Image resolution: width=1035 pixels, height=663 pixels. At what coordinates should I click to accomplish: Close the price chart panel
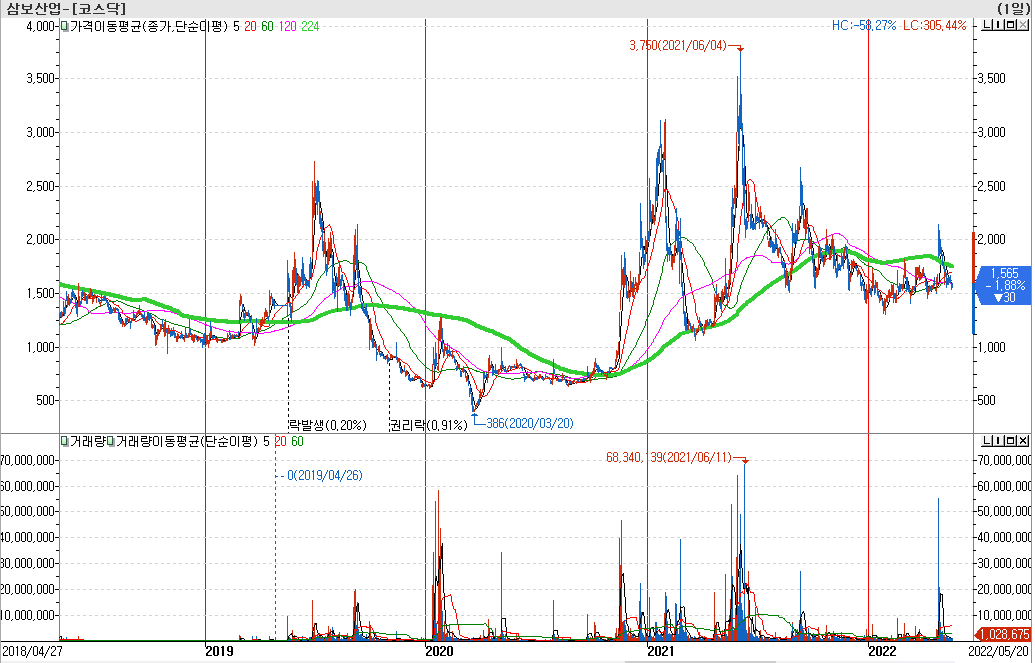1022,26
